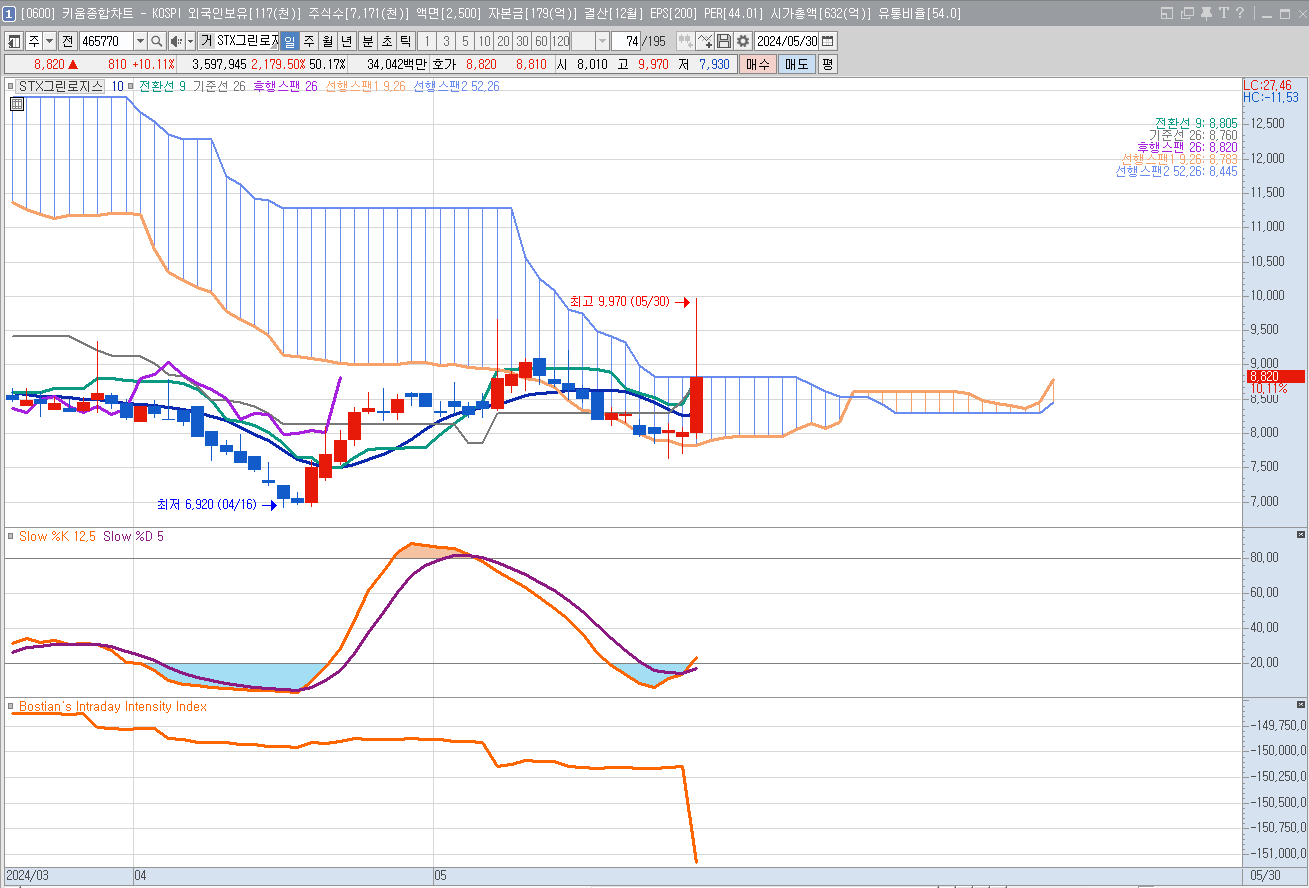Image resolution: width=1309 pixels, height=888 pixels.
Task: Click the stock code input field 465770
Action: pos(106,41)
